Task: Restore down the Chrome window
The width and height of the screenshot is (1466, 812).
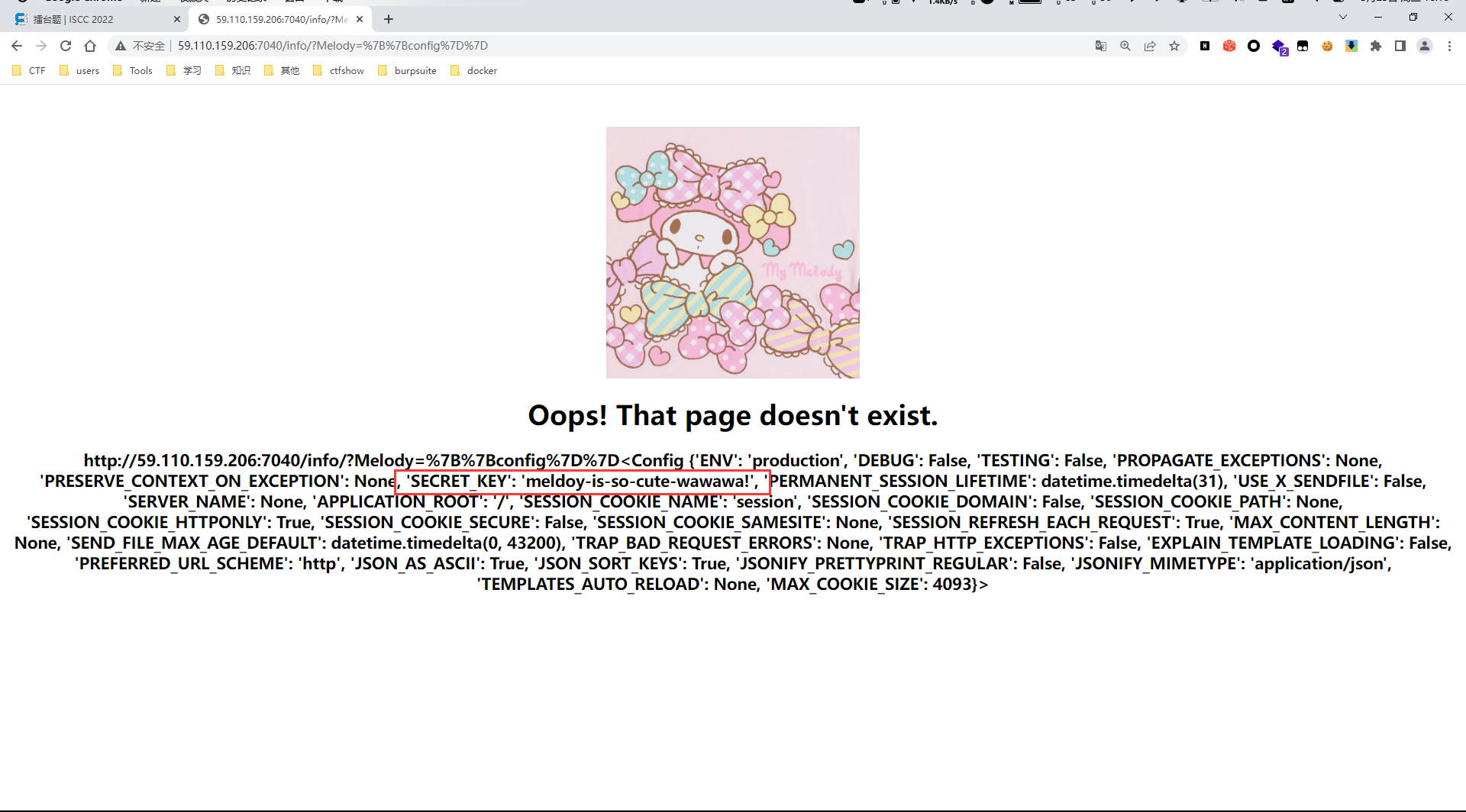Action: [1413, 17]
